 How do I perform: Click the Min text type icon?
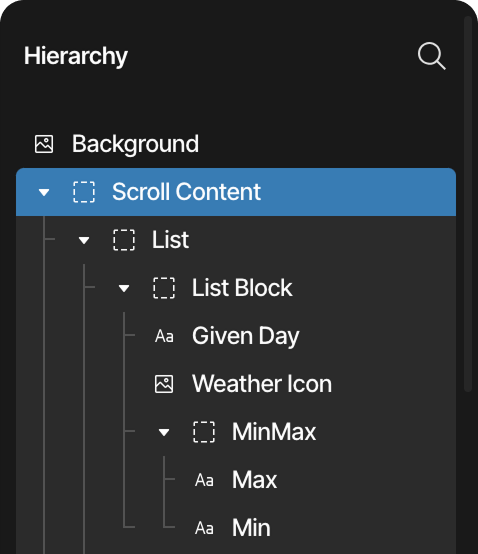204,528
